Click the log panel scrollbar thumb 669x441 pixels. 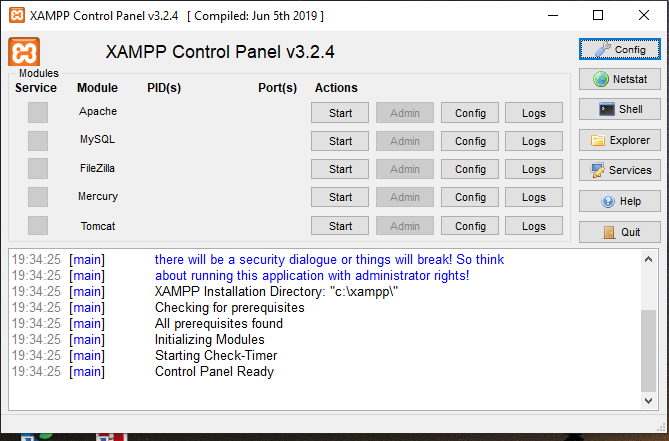(x=649, y=350)
